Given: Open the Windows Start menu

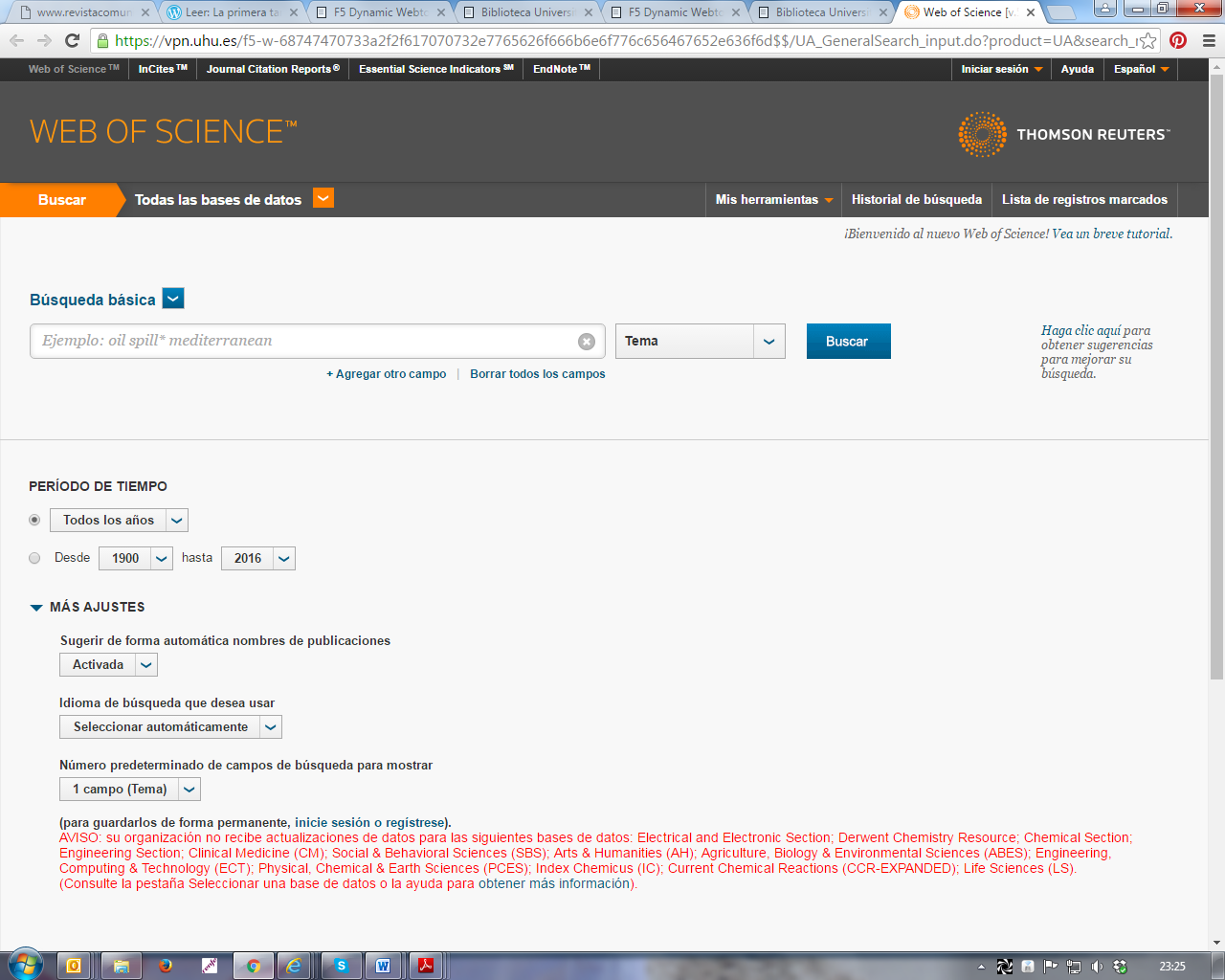Looking at the screenshot, I should point(25,965).
